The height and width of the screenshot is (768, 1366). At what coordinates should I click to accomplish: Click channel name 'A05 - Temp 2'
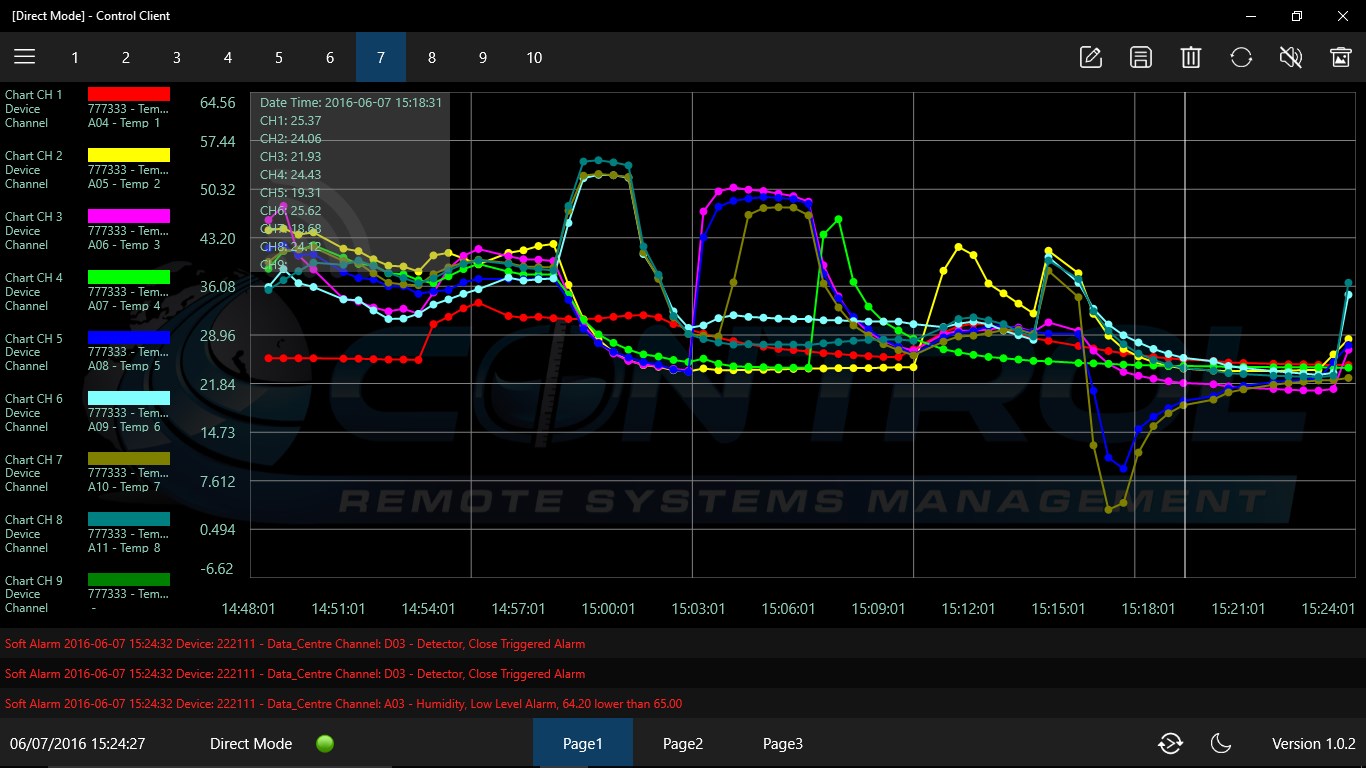click(x=124, y=184)
